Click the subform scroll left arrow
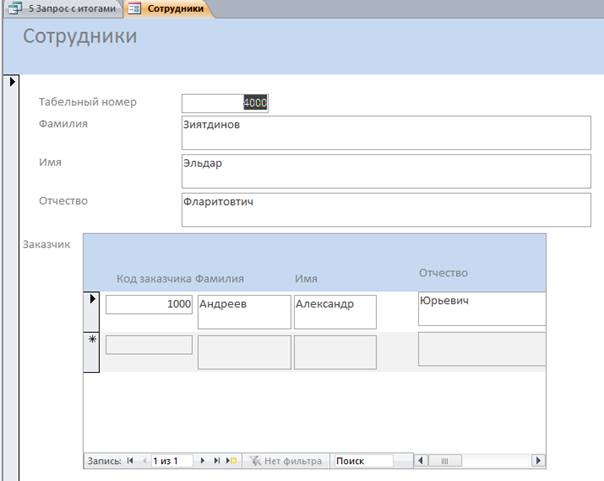 tap(421, 461)
